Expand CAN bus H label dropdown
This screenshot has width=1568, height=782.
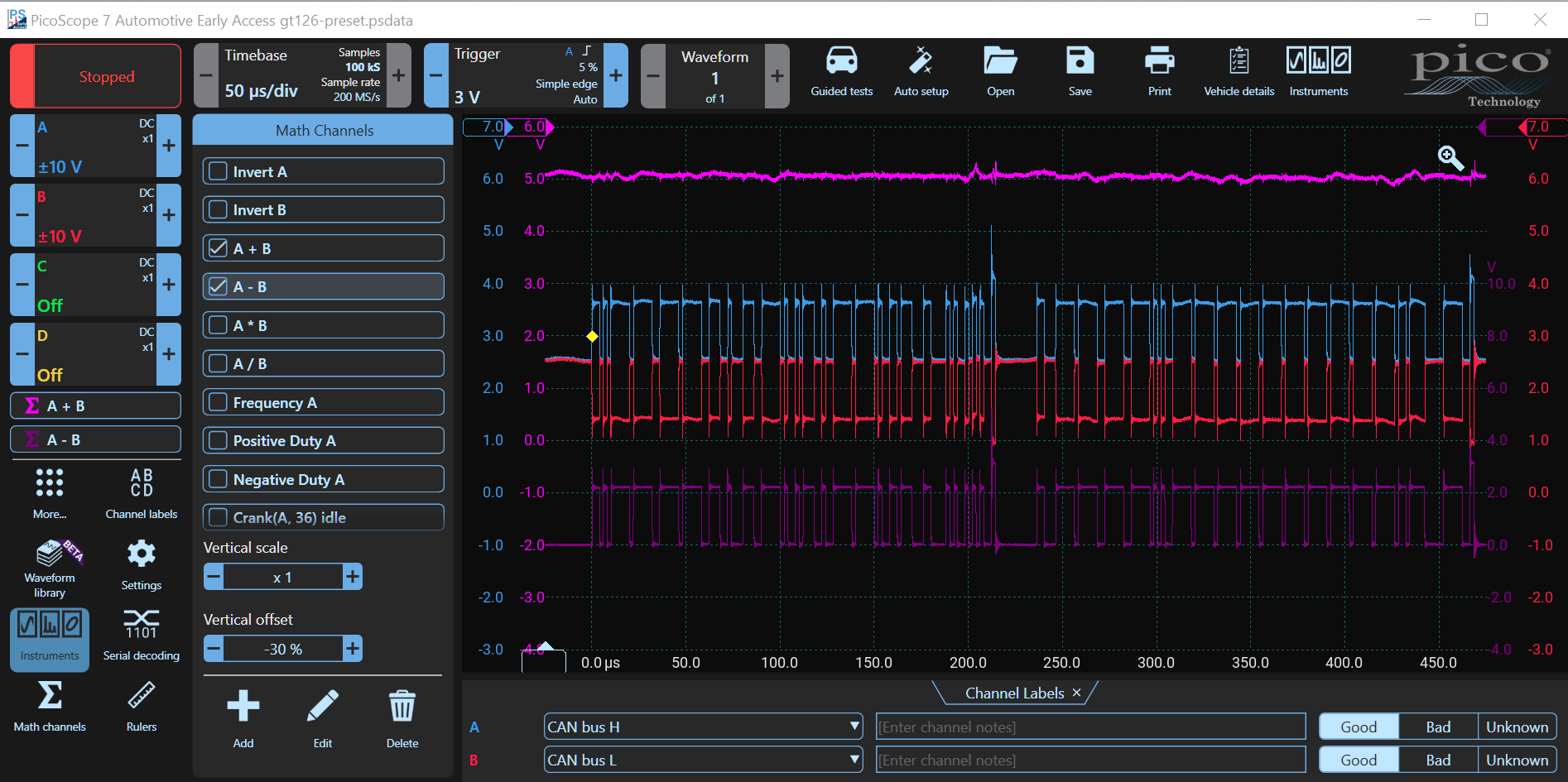click(854, 727)
